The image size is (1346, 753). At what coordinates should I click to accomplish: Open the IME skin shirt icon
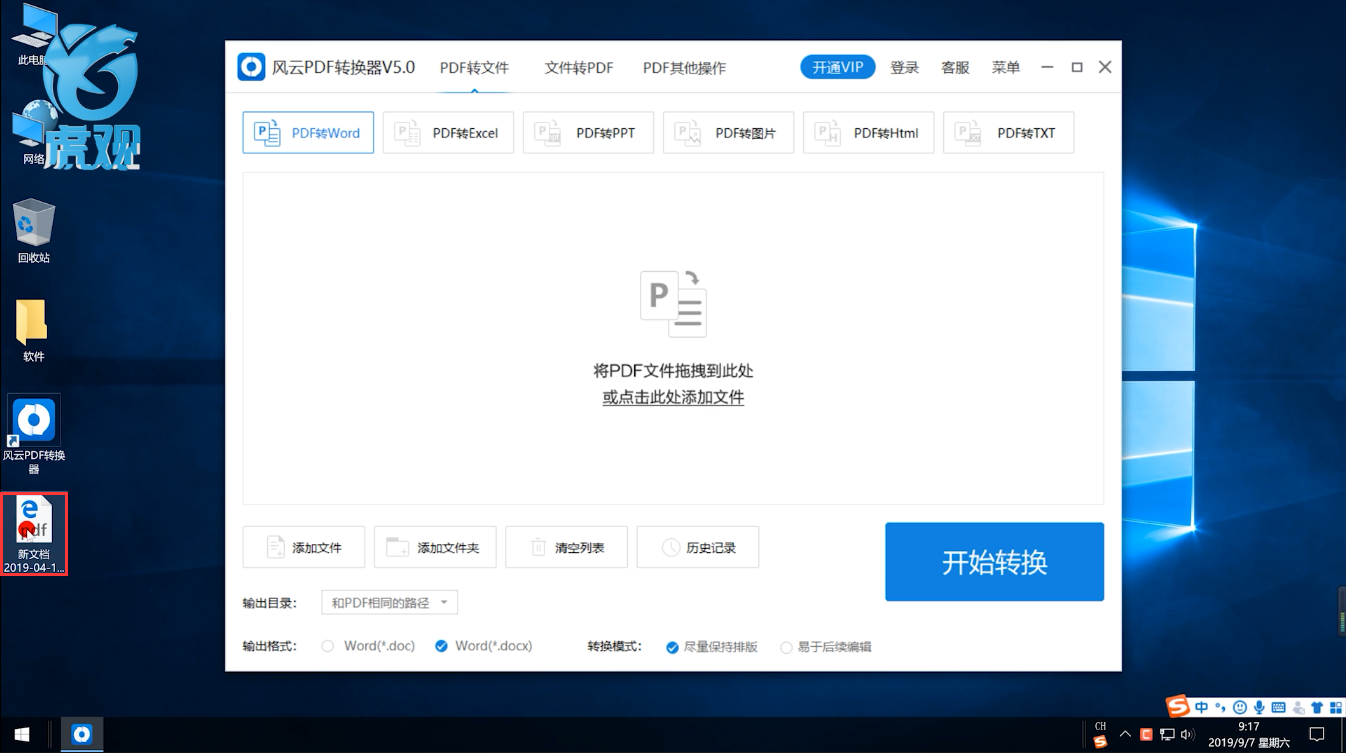1317,707
